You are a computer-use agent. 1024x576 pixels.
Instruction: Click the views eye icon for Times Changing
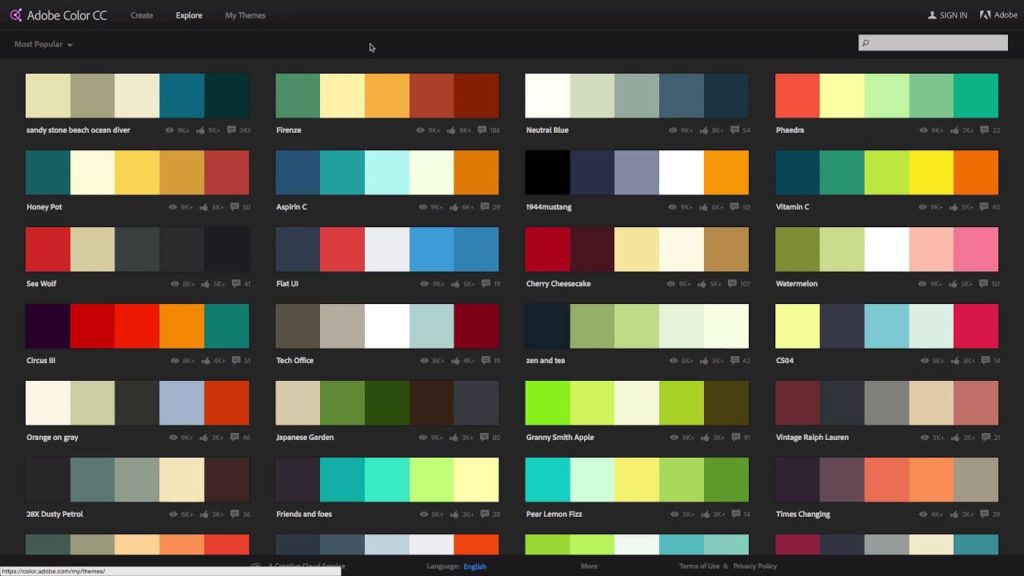click(923, 515)
